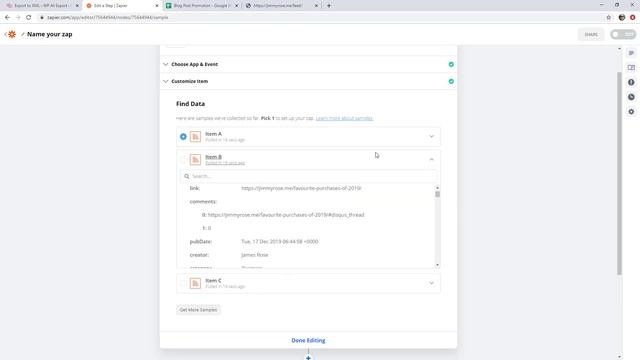Click the Item B list scroll-down arrow

(437, 265)
